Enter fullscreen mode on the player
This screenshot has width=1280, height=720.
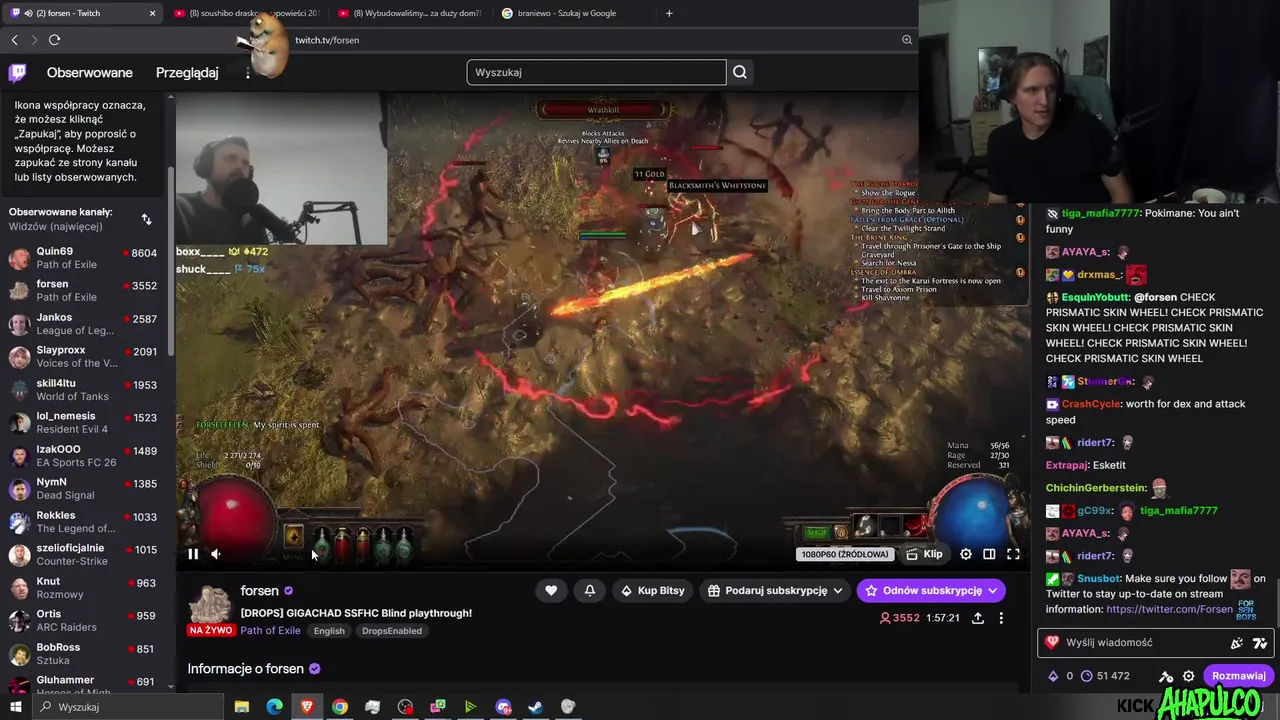1013,554
